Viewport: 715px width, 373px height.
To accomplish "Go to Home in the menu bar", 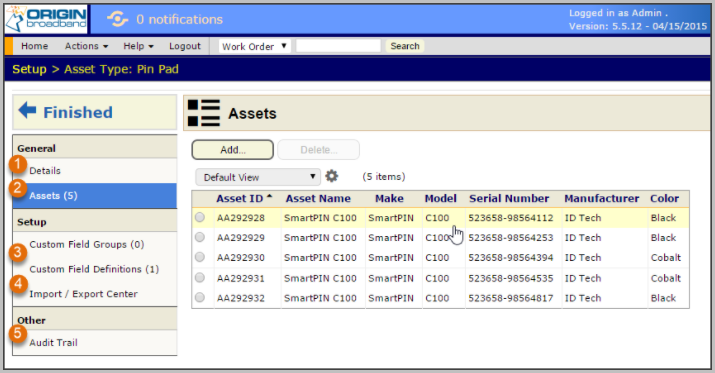I will (x=34, y=46).
